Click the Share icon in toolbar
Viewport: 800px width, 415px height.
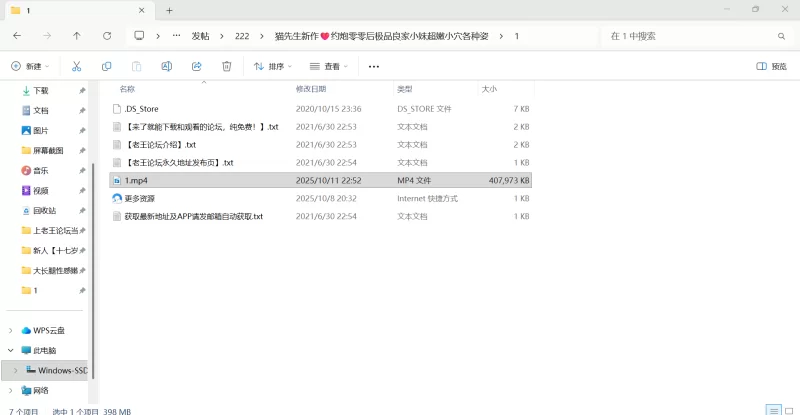point(196,66)
